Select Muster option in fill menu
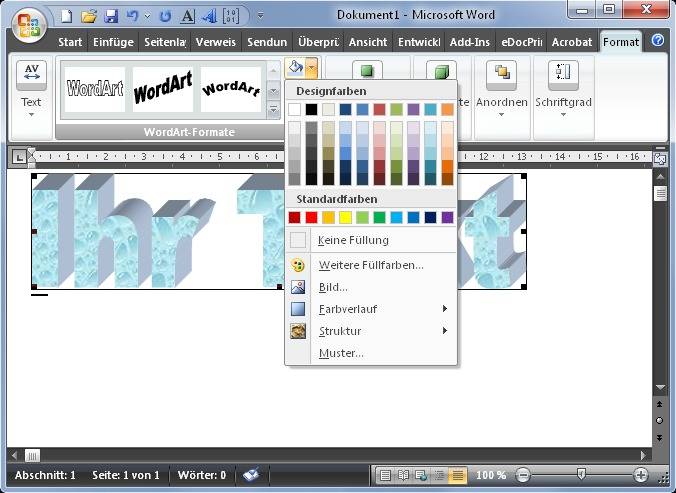Viewport: 676px width, 493px height. [341, 353]
